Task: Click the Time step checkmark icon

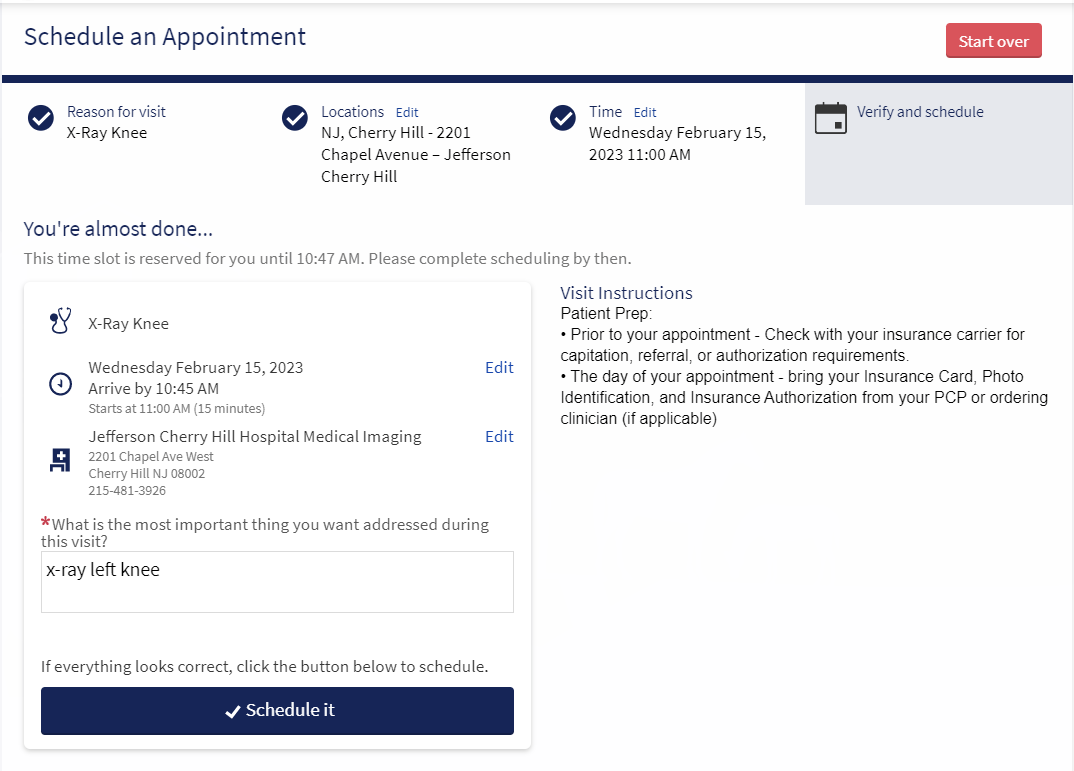Action: coord(563,118)
